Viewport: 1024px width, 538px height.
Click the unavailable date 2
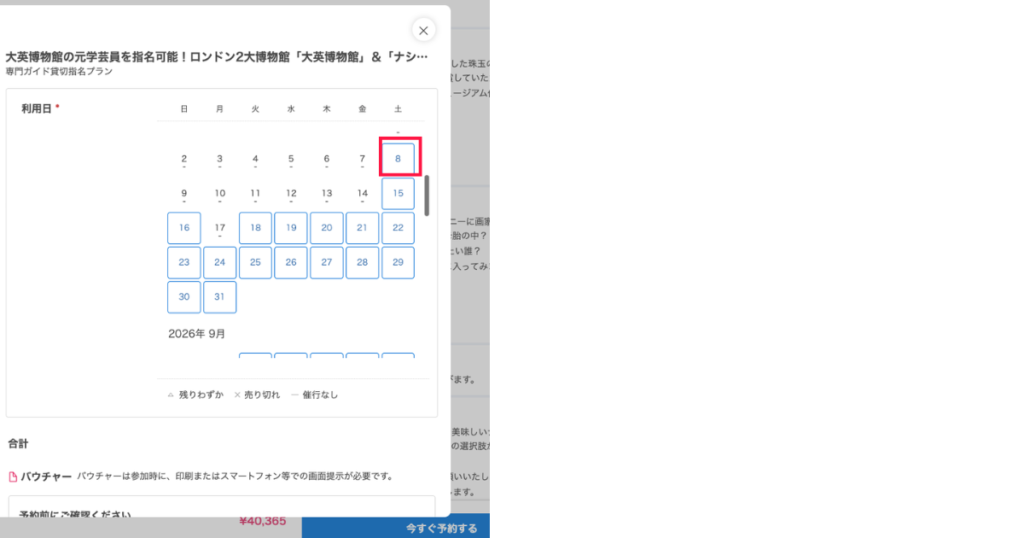[184, 159]
